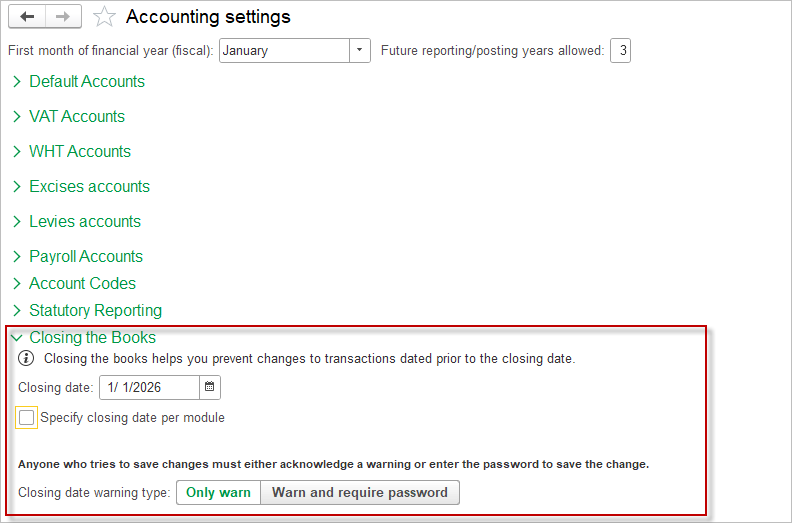
Task: Click the info icon about closing books
Action: pyautogui.click(x=27, y=358)
